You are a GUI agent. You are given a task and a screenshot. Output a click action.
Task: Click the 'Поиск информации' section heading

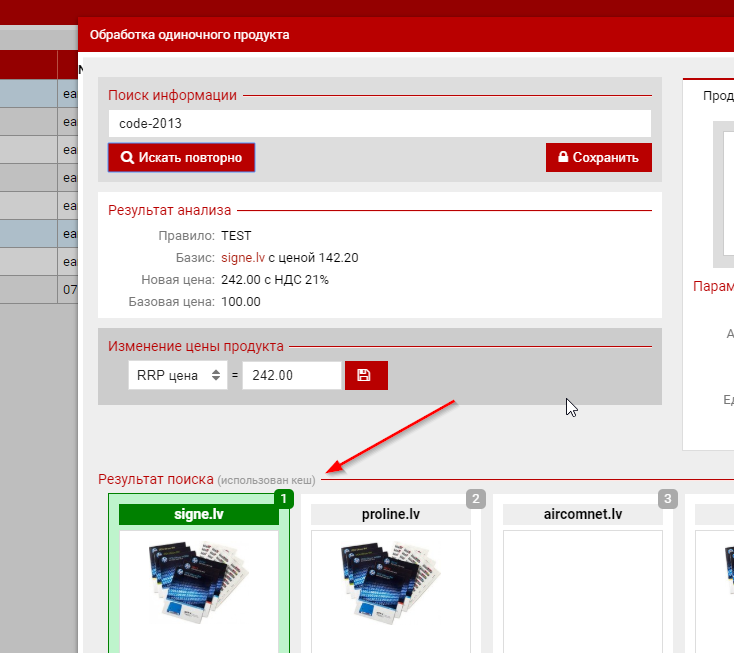(x=172, y=95)
